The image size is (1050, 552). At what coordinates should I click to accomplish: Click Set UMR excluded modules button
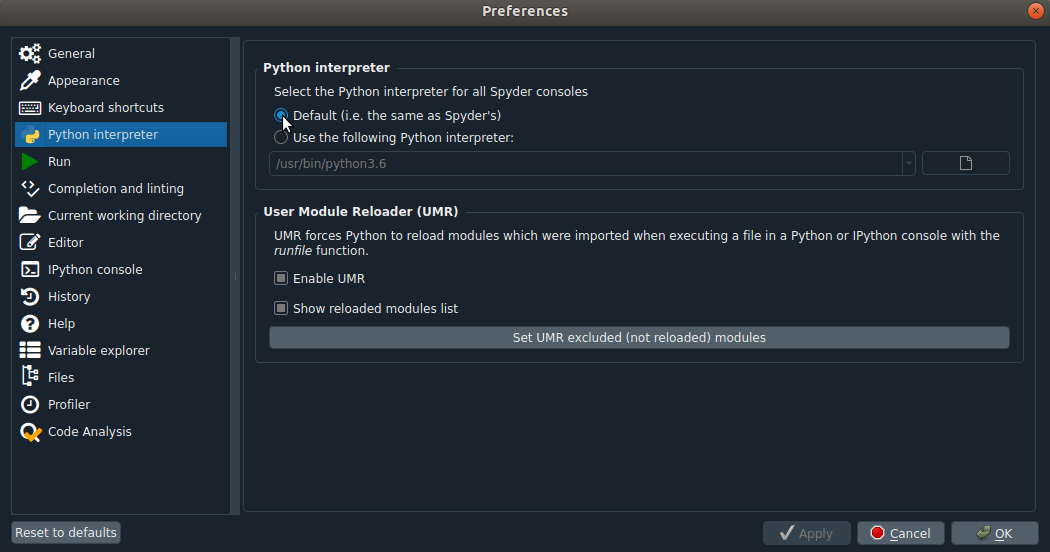[x=639, y=338]
